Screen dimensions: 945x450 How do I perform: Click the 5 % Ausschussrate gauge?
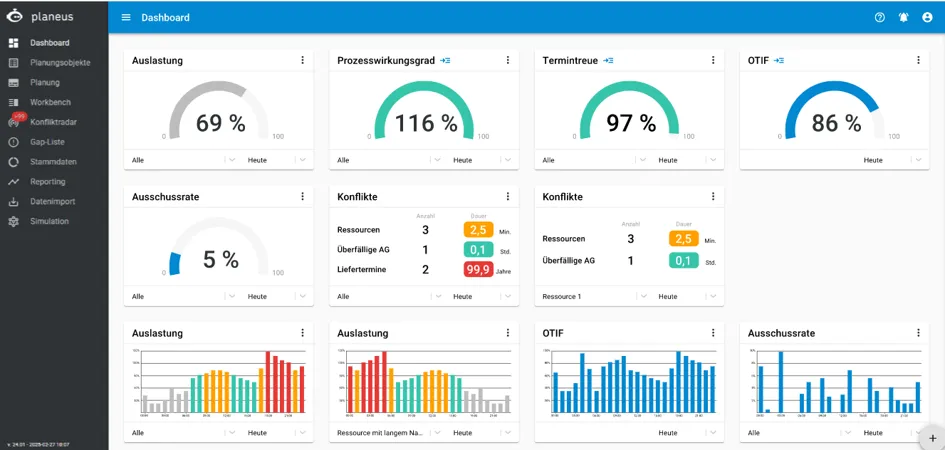pyautogui.click(x=219, y=246)
